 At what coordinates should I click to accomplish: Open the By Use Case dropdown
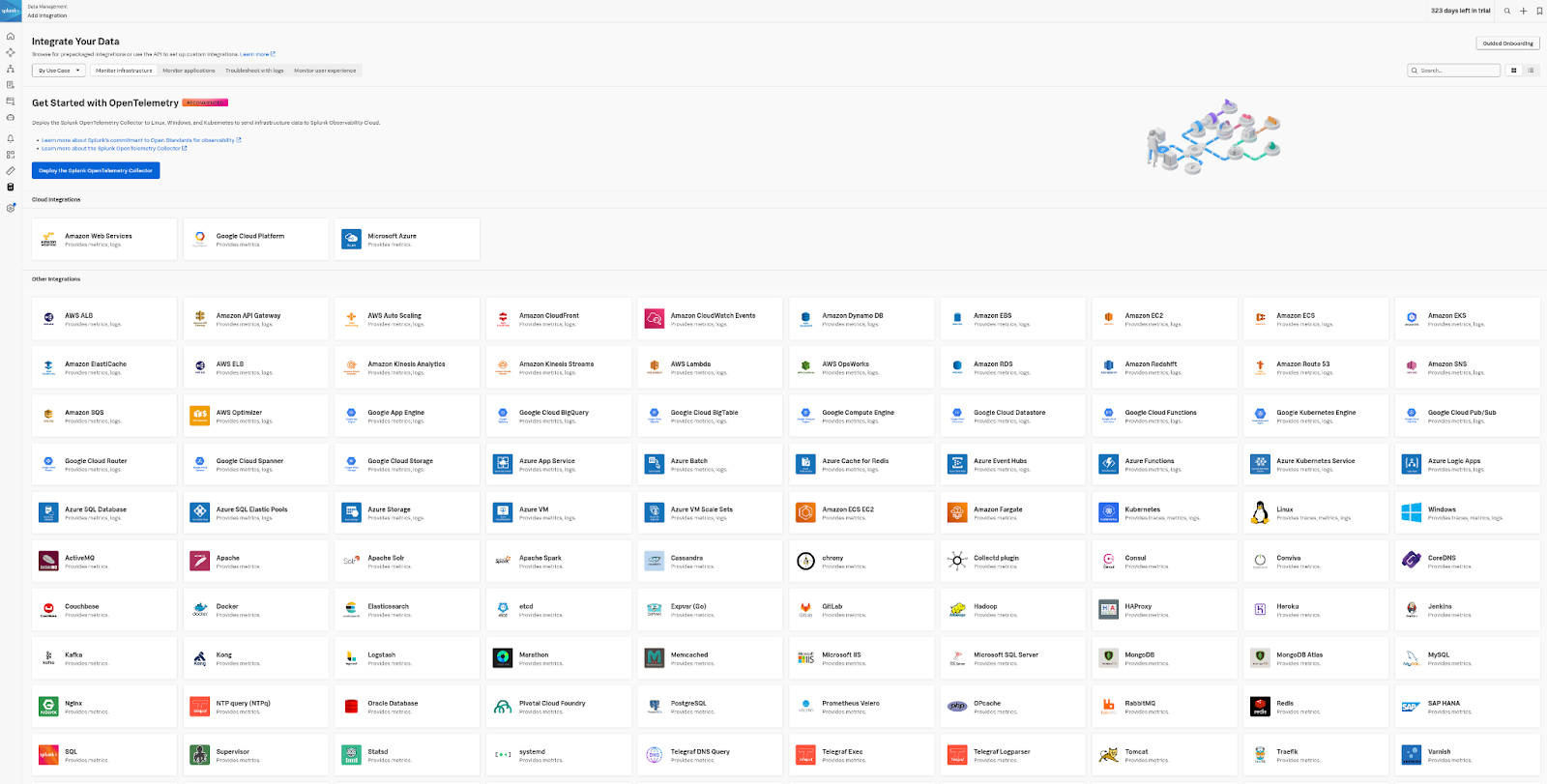point(59,71)
